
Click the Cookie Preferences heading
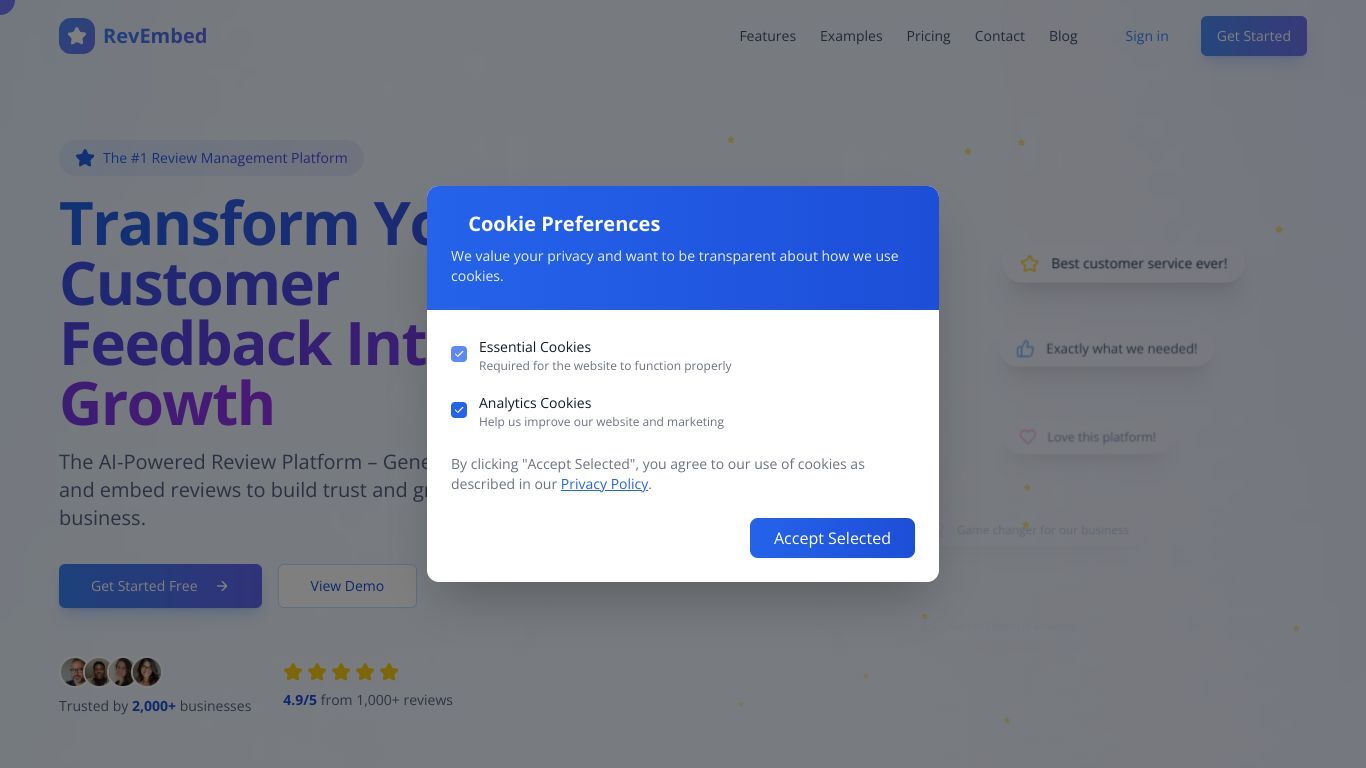(564, 224)
